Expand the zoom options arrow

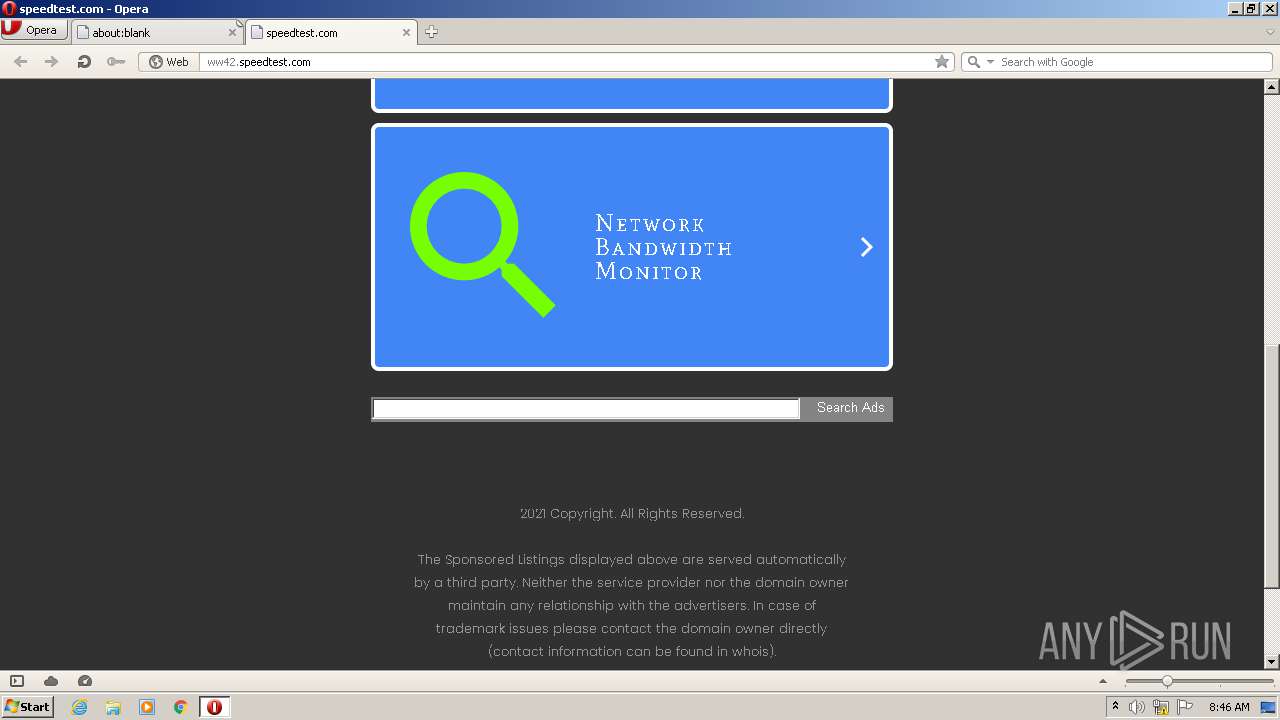click(x=1103, y=681)
